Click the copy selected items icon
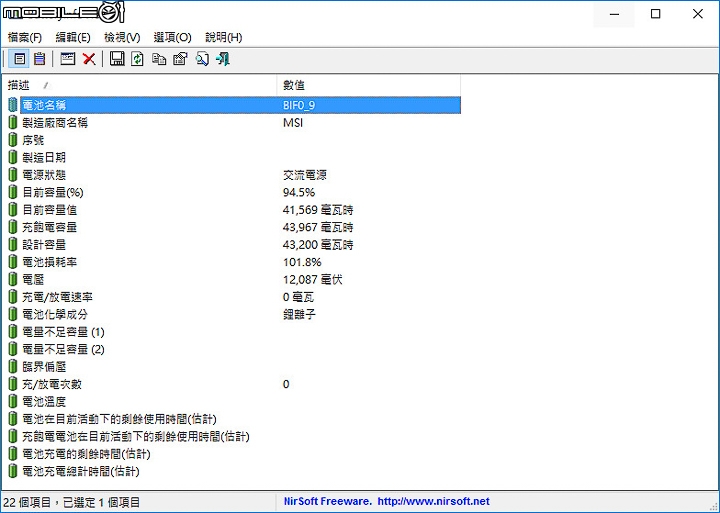 click(x=159, y=59)
